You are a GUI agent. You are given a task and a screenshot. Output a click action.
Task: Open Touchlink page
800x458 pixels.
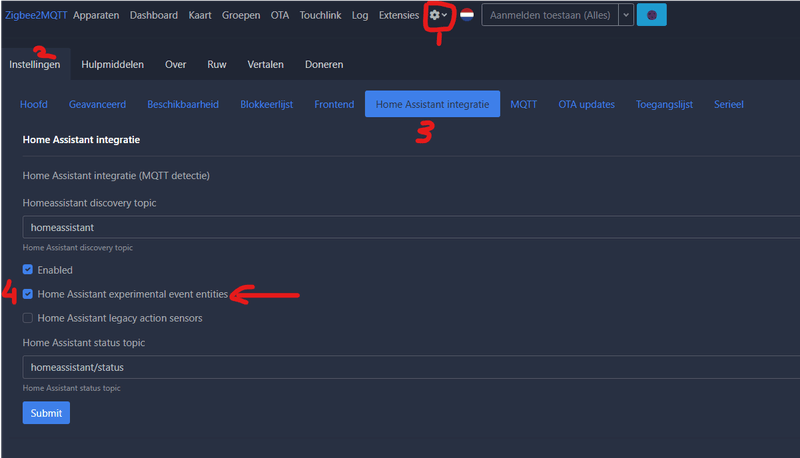(x=320, y=15)
